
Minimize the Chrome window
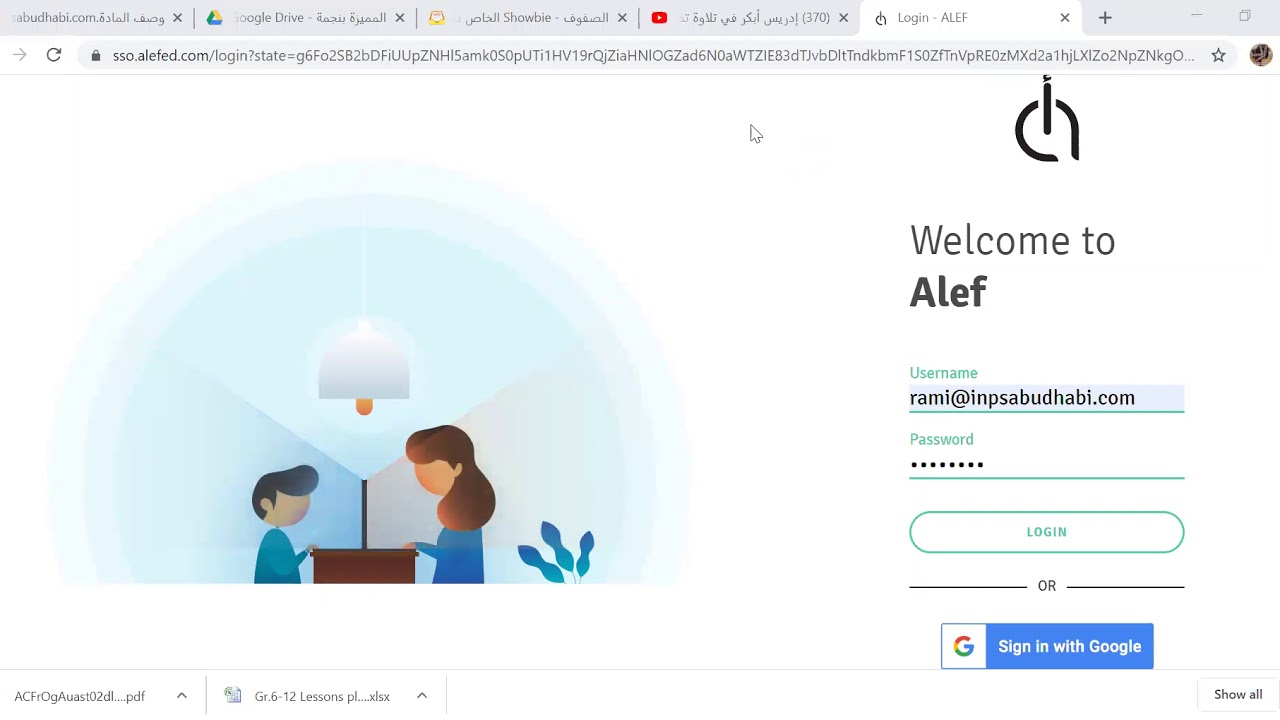1197,16
